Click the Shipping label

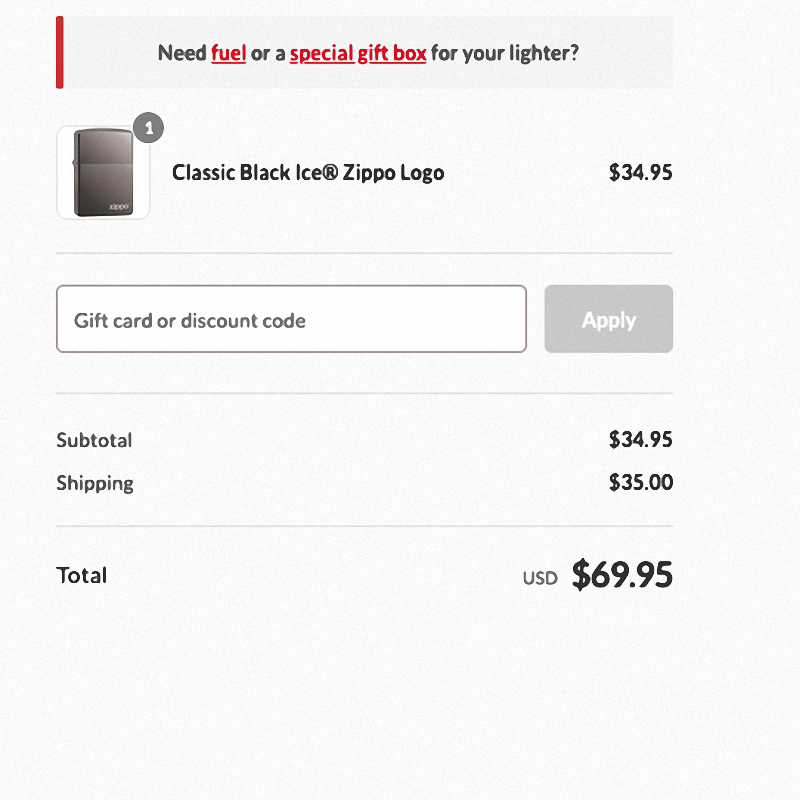[95, 484]
